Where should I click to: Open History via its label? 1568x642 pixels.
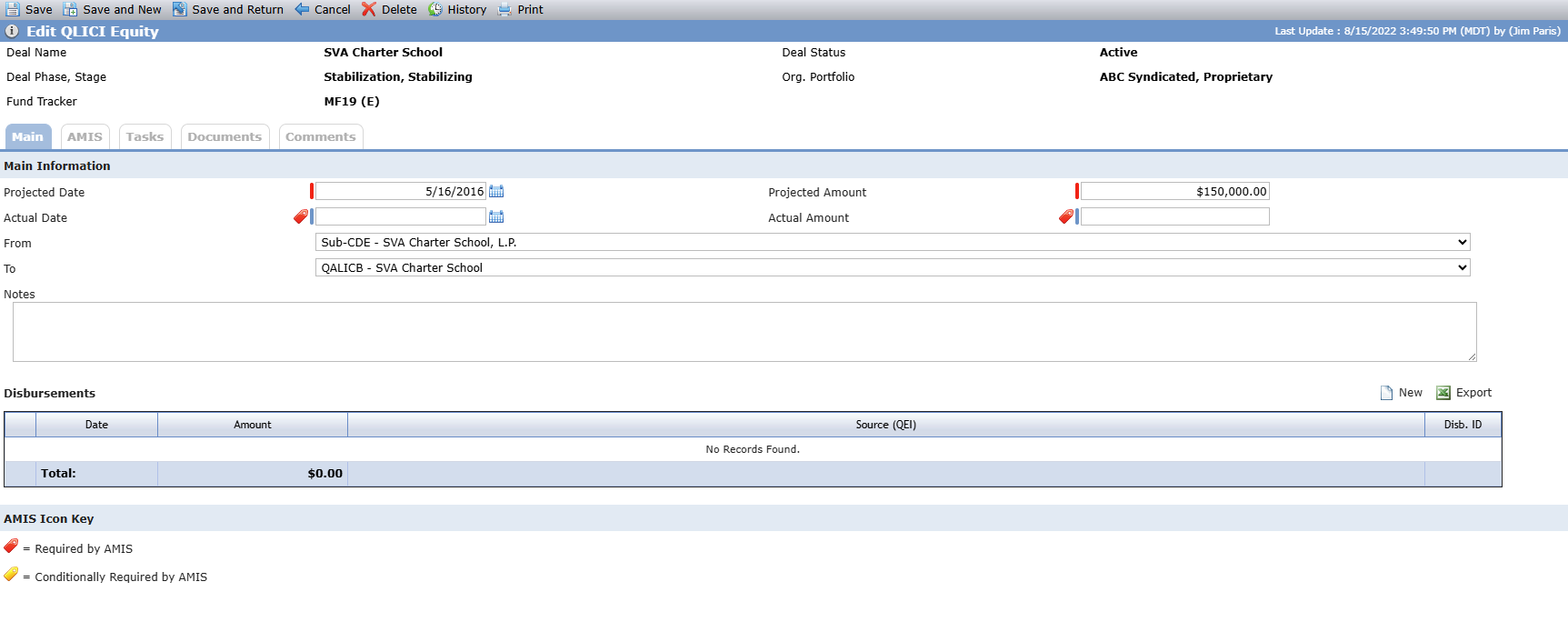click(x=467, y=10)
